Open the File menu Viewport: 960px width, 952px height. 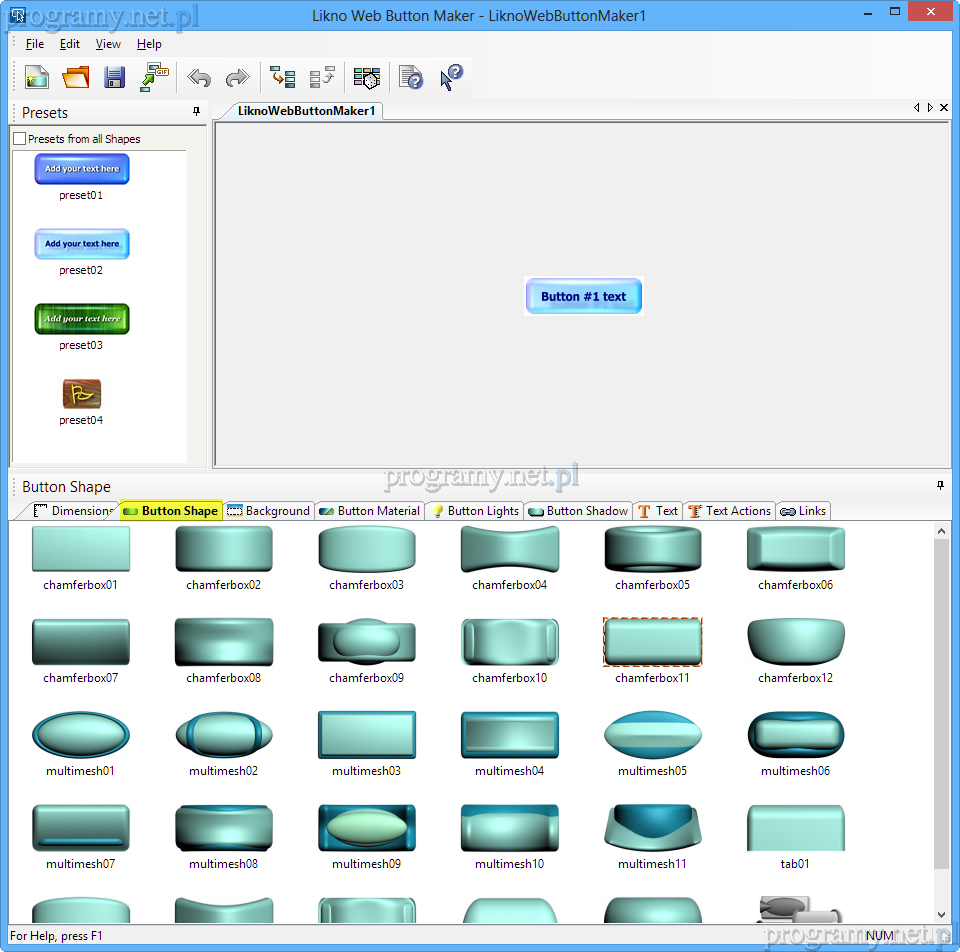[x=35, y=44]
